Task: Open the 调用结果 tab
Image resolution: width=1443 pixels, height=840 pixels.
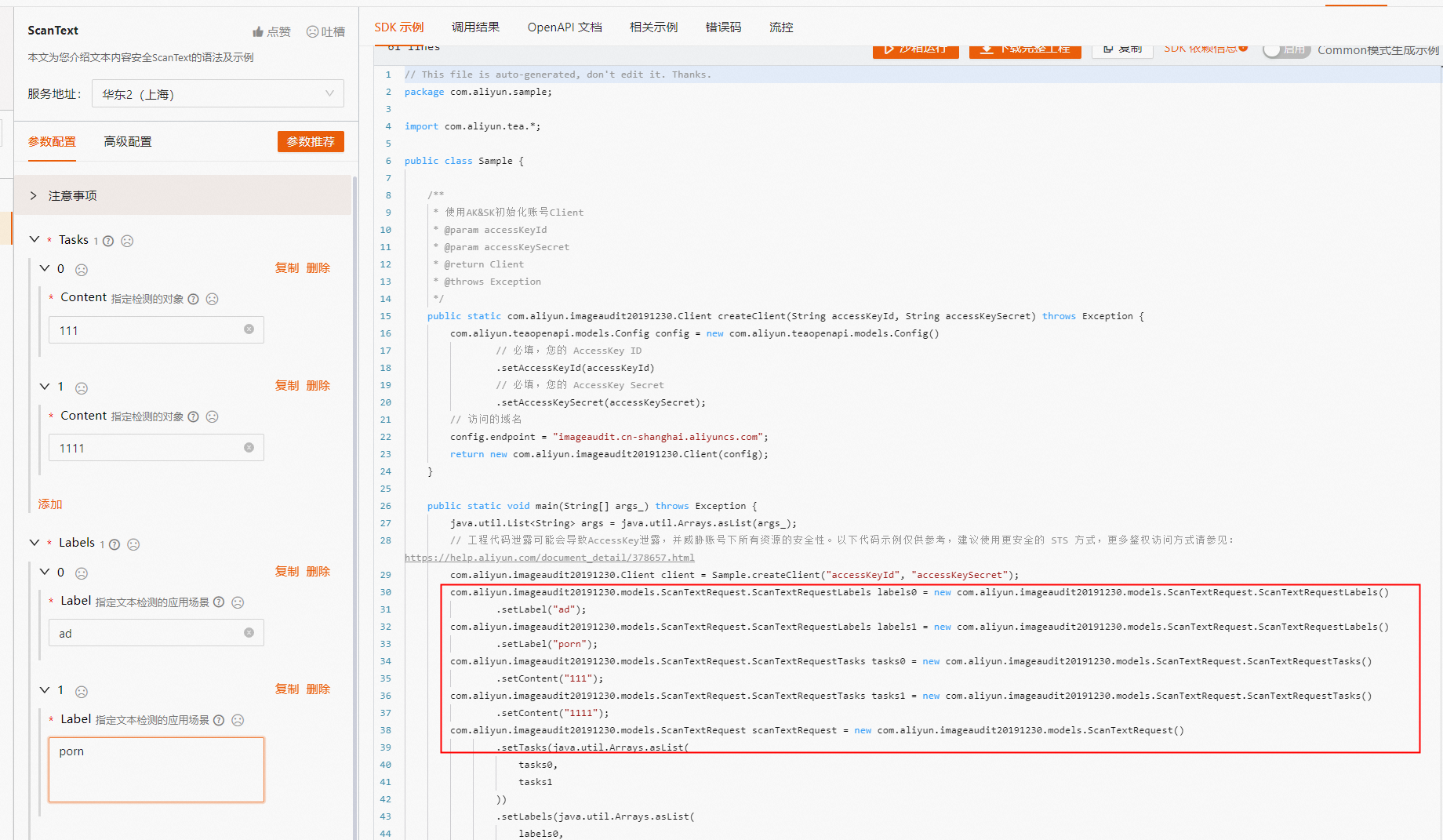Action: 475,27
